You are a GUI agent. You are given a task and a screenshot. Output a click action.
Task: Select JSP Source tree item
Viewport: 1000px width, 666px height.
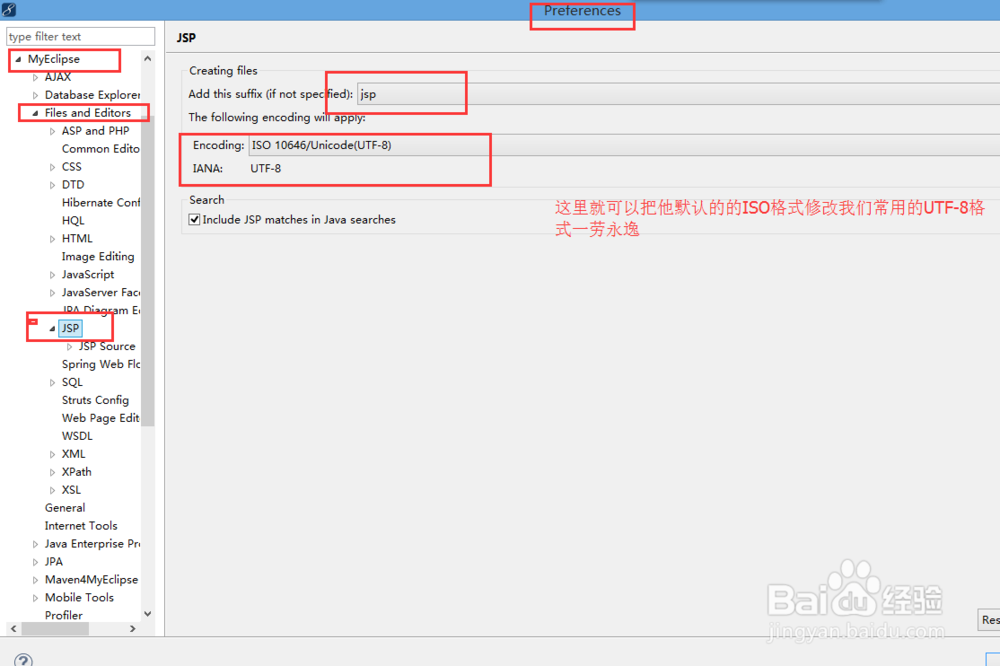(107, 346)
